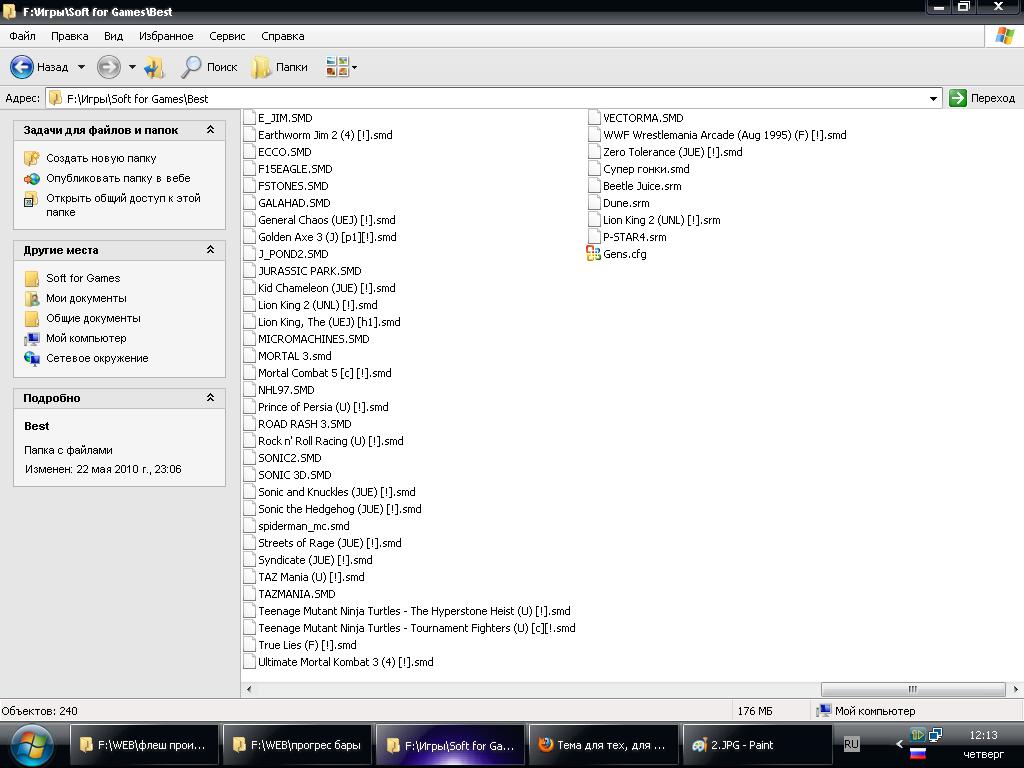
Task: Open the Views mode icon
Action: pos(337,67)
